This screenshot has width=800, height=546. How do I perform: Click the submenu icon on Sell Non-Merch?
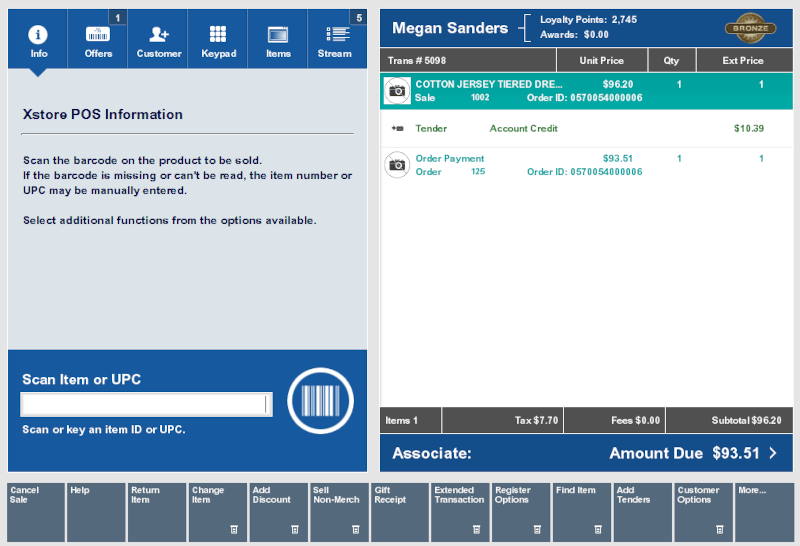(x=356, y=530)
